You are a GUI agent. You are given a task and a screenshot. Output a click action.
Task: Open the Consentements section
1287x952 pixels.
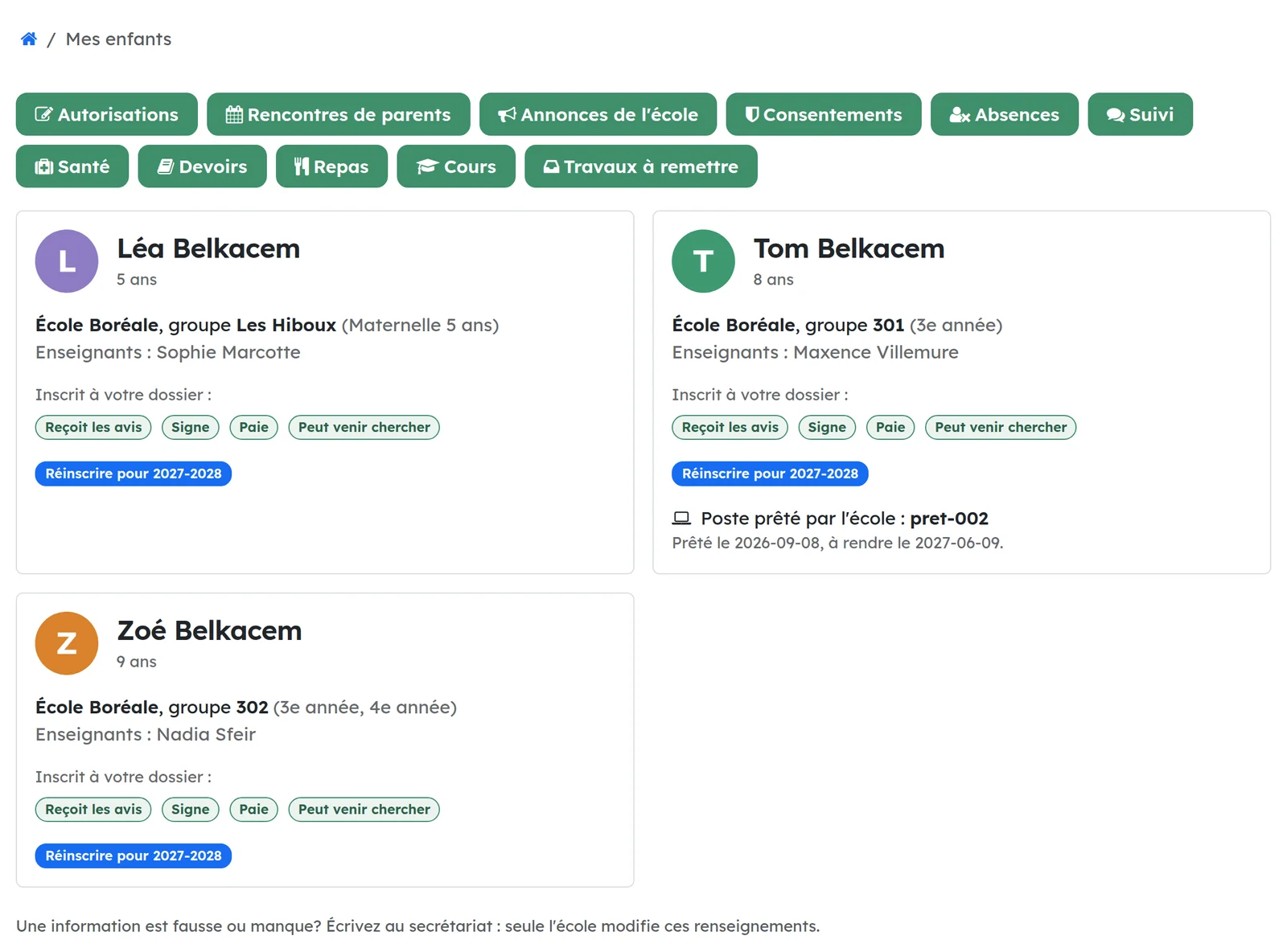[824, 114]
